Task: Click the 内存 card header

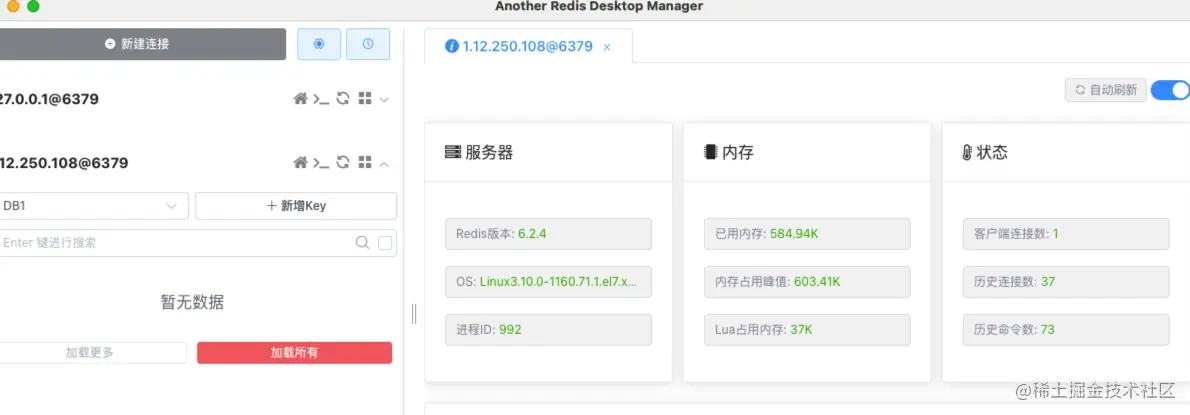Action: pos(807,152)
